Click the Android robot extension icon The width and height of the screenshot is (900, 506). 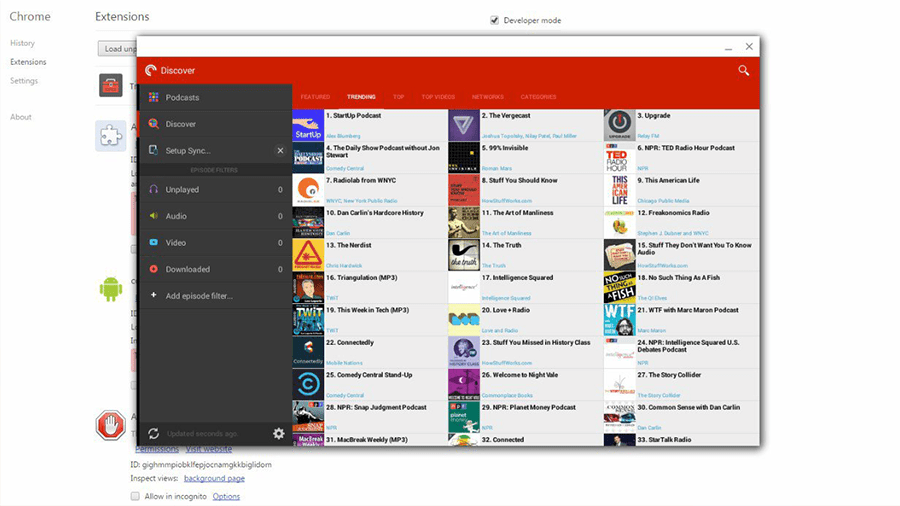[111, 289]
